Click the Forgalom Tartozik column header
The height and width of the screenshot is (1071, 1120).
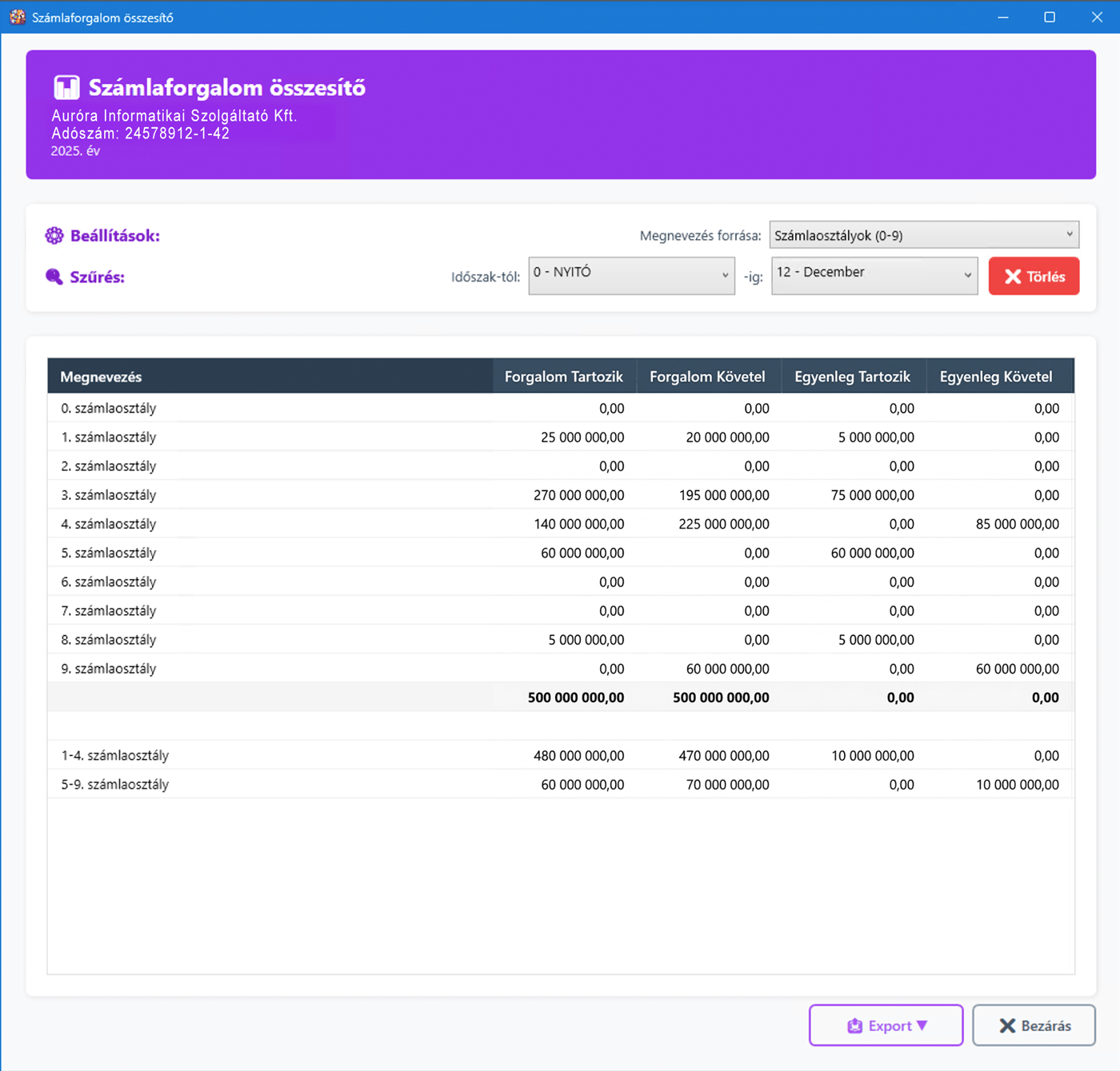pos(563,377)
